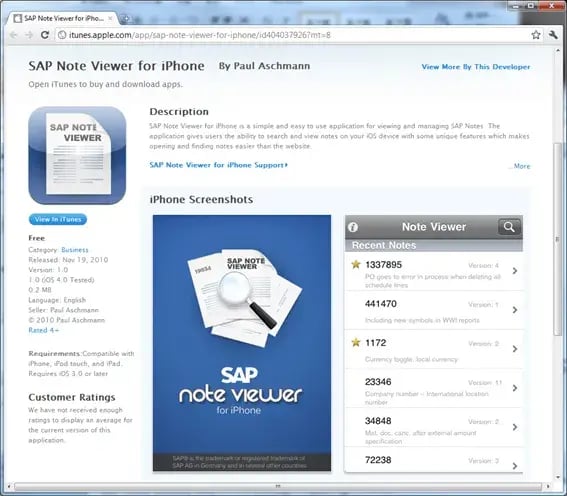Click the By Paul Aschmann developer text

point(264,66)
